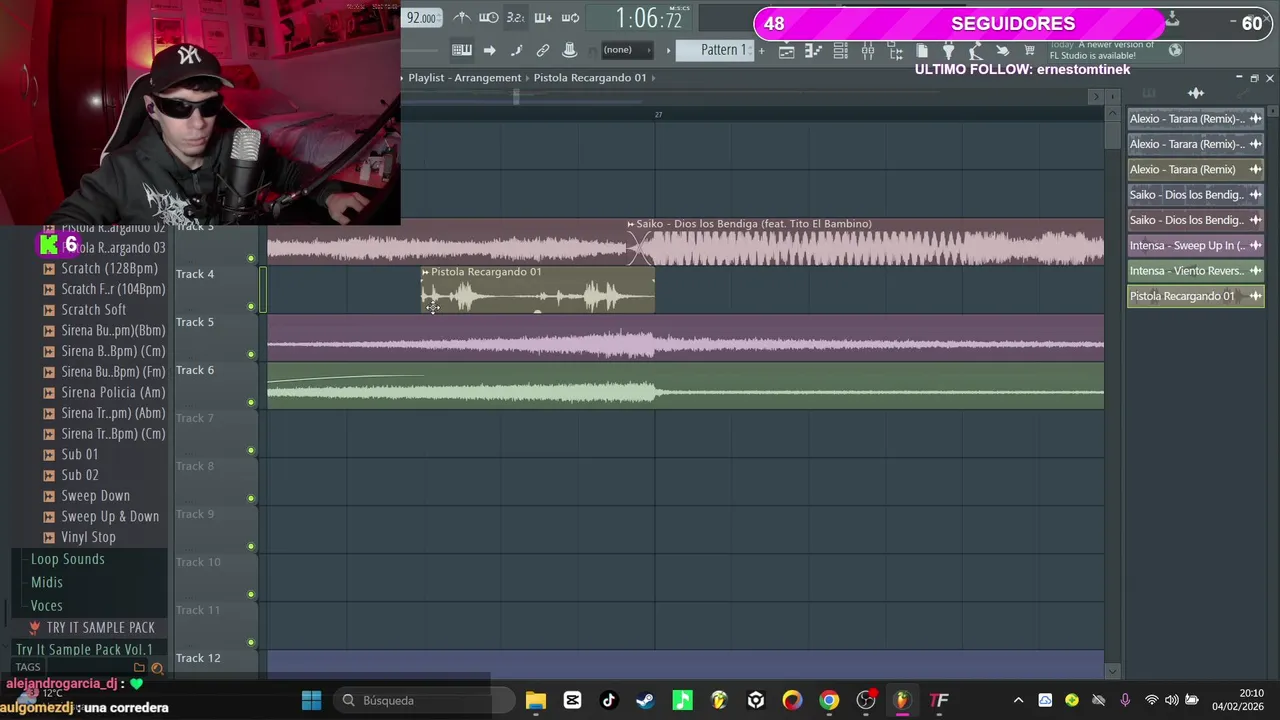This screenshot has height=720, width=1280.
Task: Select Scratch Soft sample in browser
Action: pos(93,309)
